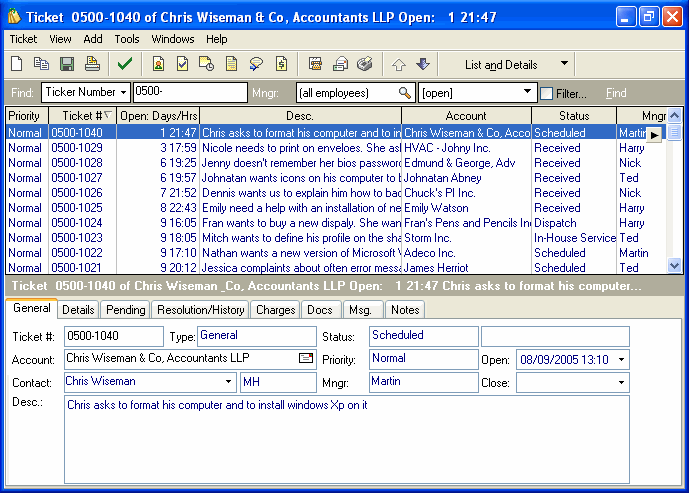Image resolution: width=689 pixels, height=493 pixels.
Task: Click the new document icon in toolbar
Action: 17,65
